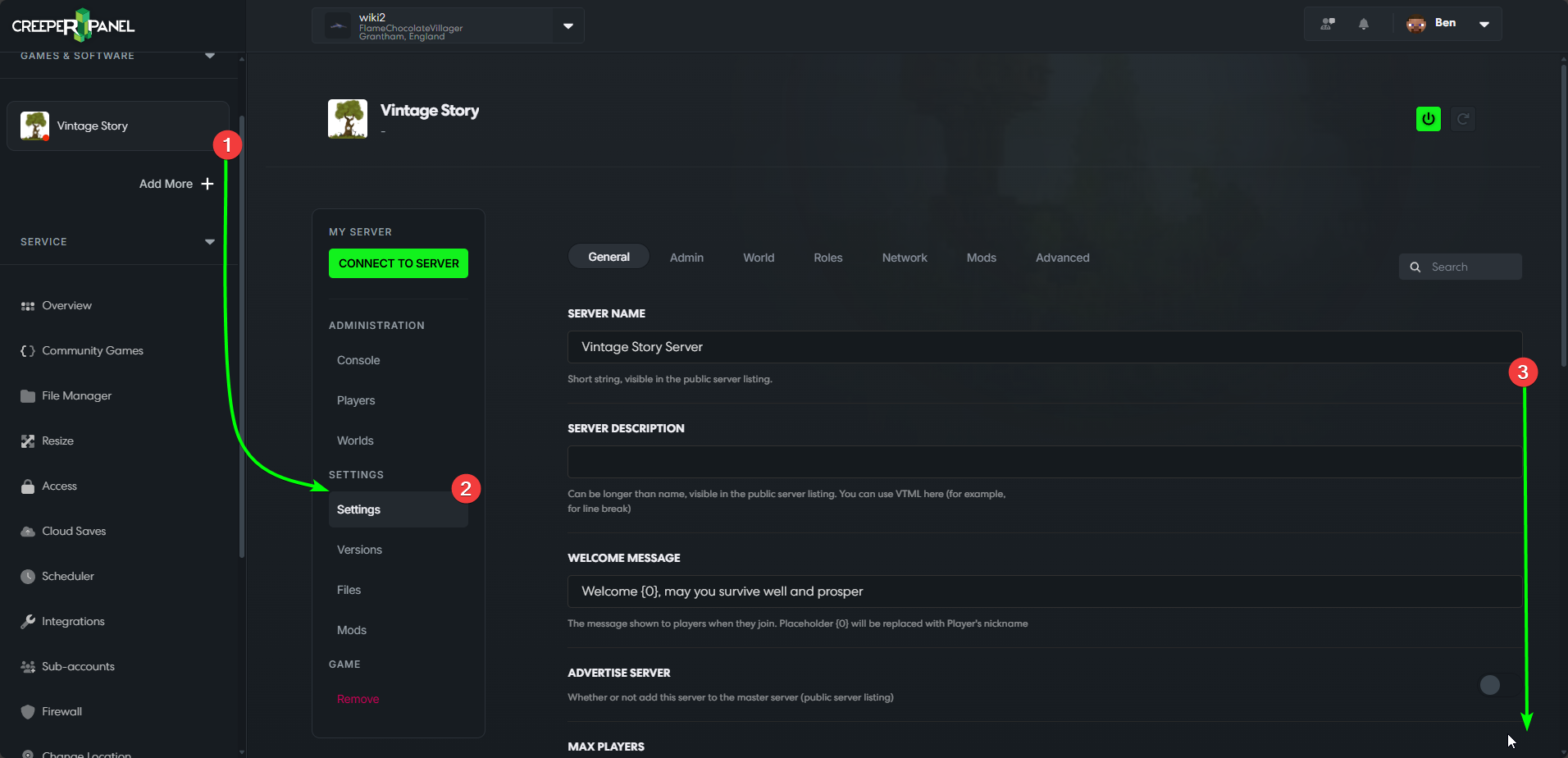Open the notifications bell
The image size is (1568, 758).
pos(1364,24)
